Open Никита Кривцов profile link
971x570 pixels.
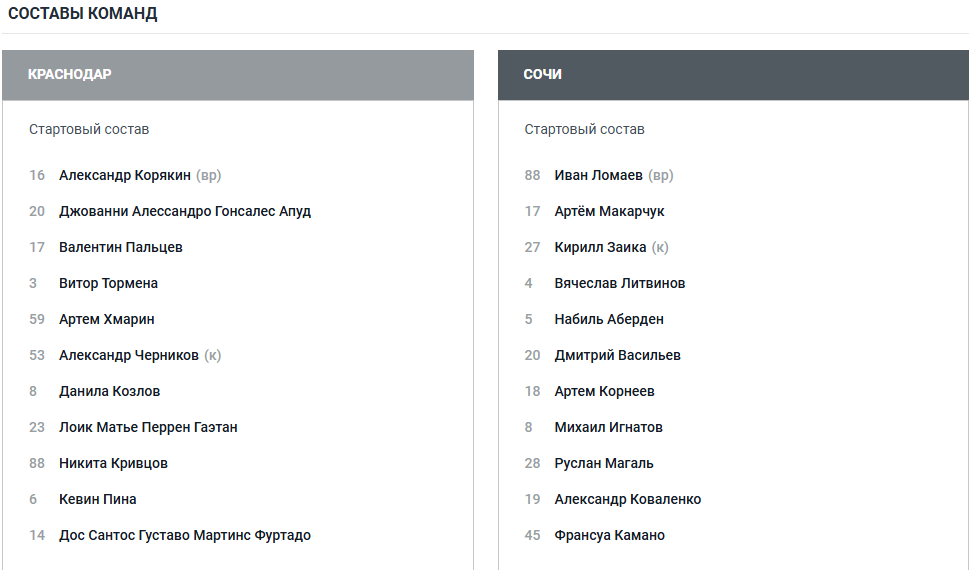113,464
